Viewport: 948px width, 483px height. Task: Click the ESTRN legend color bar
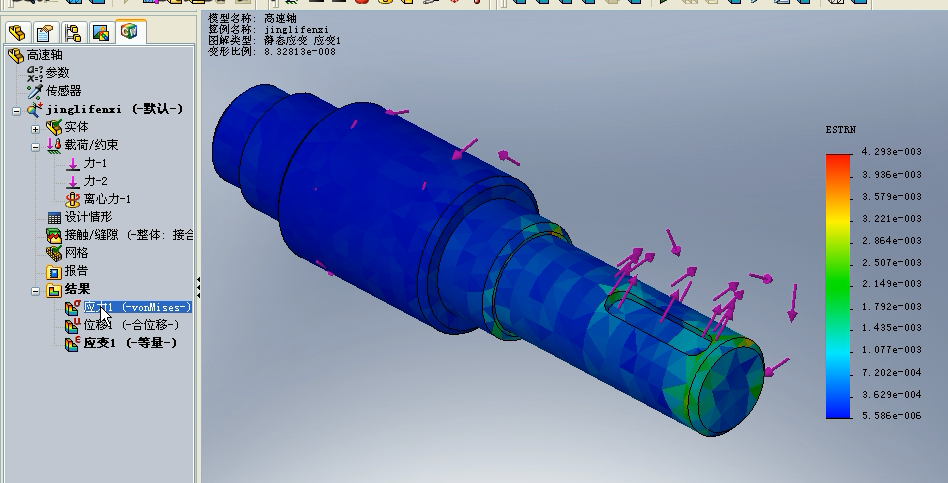point(839,286)
